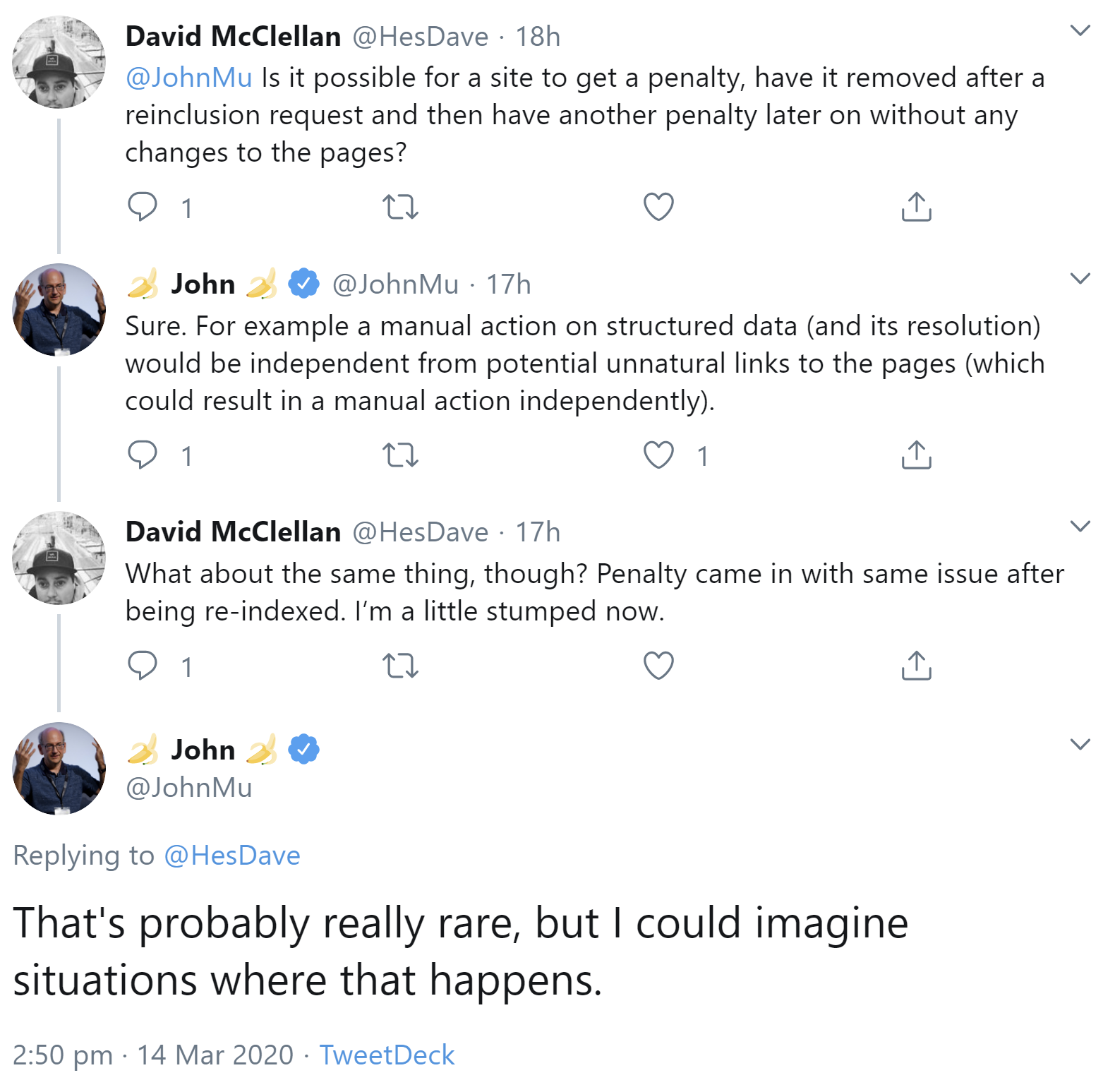Share David's 'little stumped' tweet

tap(916, 665)
